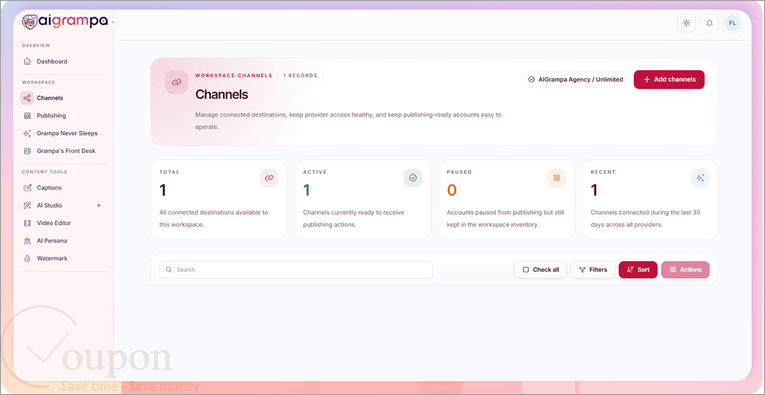Viewport: 765px width, 395px height.
Task: Click the sparkle icon on Recent card
Action: click(x=700, y=178)
